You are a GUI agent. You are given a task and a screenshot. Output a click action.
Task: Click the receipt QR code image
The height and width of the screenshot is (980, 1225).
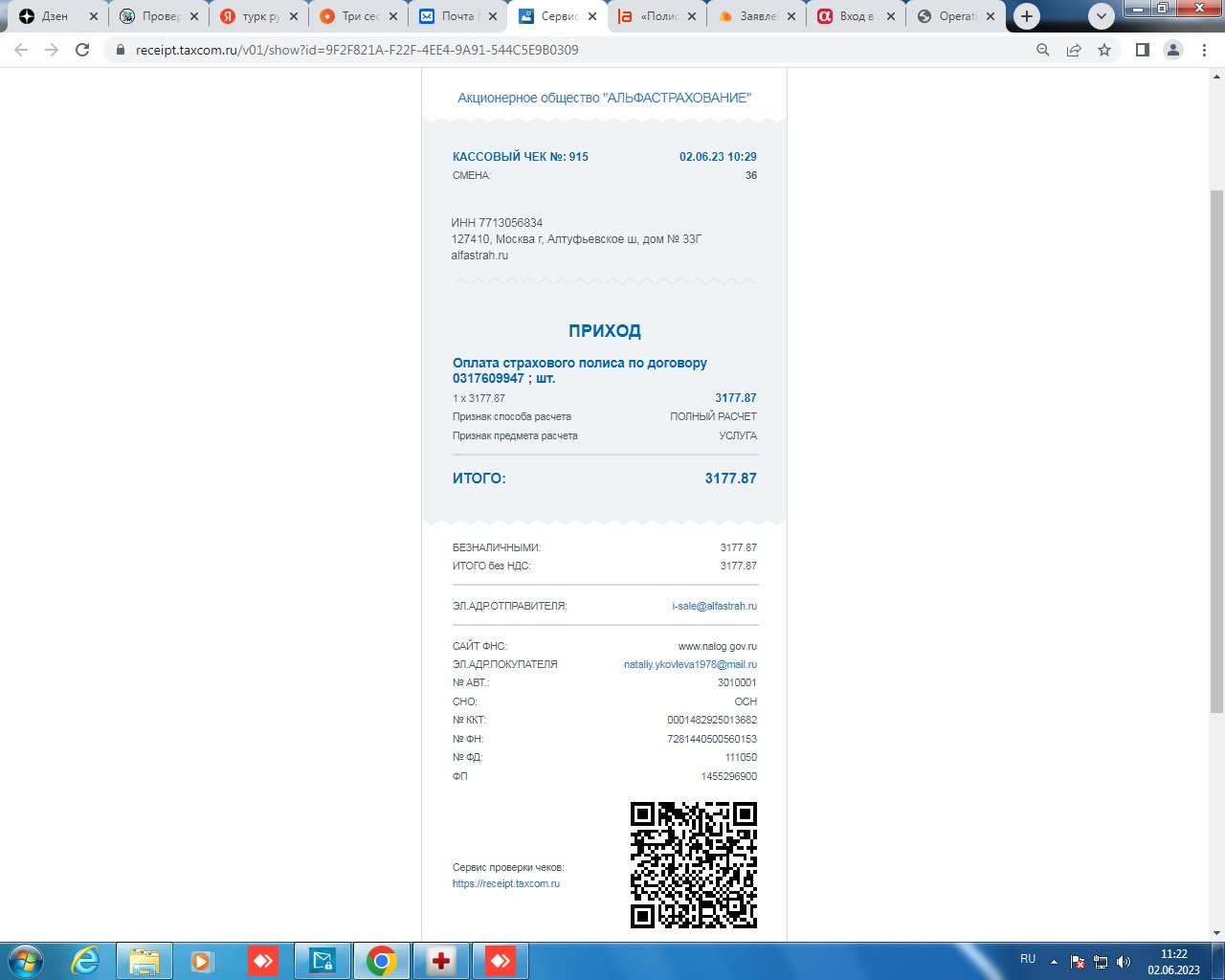coord(694,865)
